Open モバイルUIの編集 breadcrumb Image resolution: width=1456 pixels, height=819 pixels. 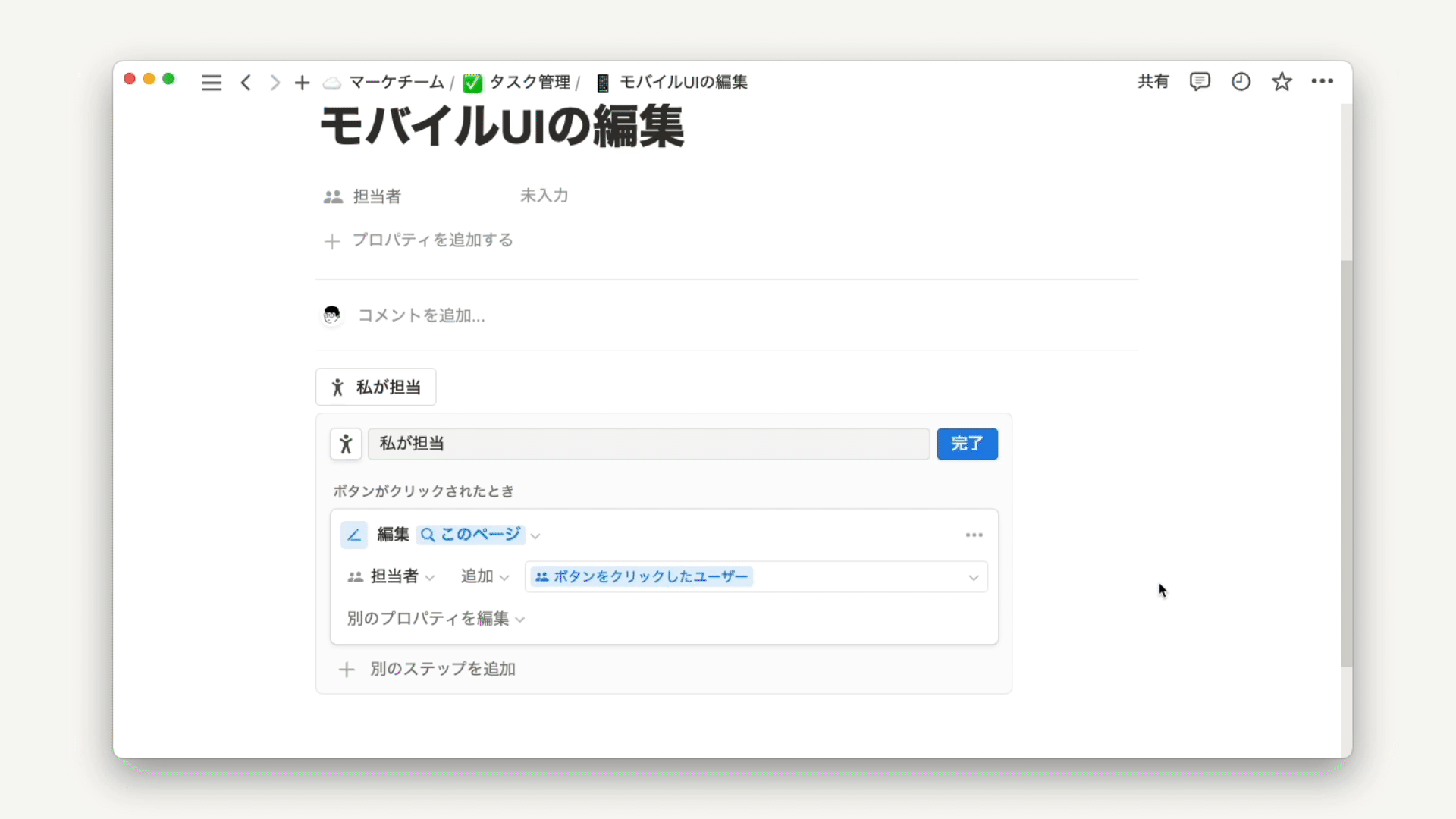[683, 82]
